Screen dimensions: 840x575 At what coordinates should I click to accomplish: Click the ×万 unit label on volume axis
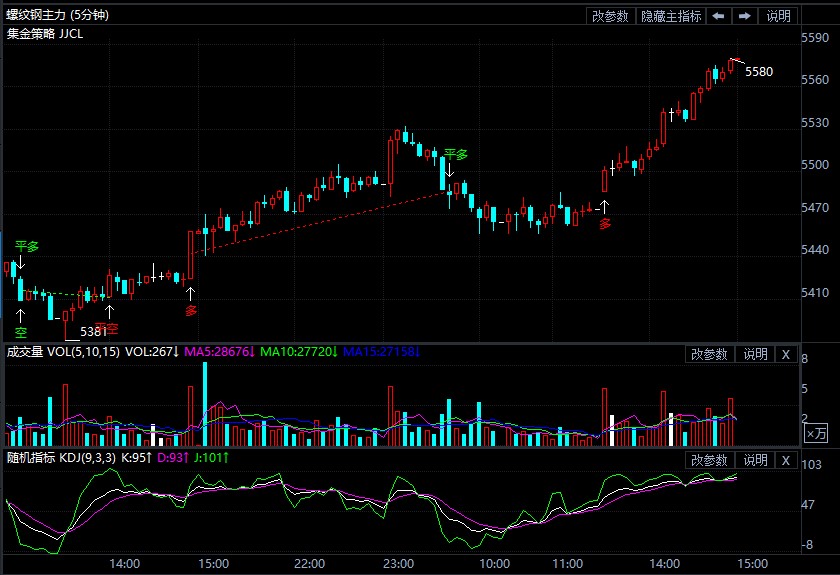click(816, 434)
